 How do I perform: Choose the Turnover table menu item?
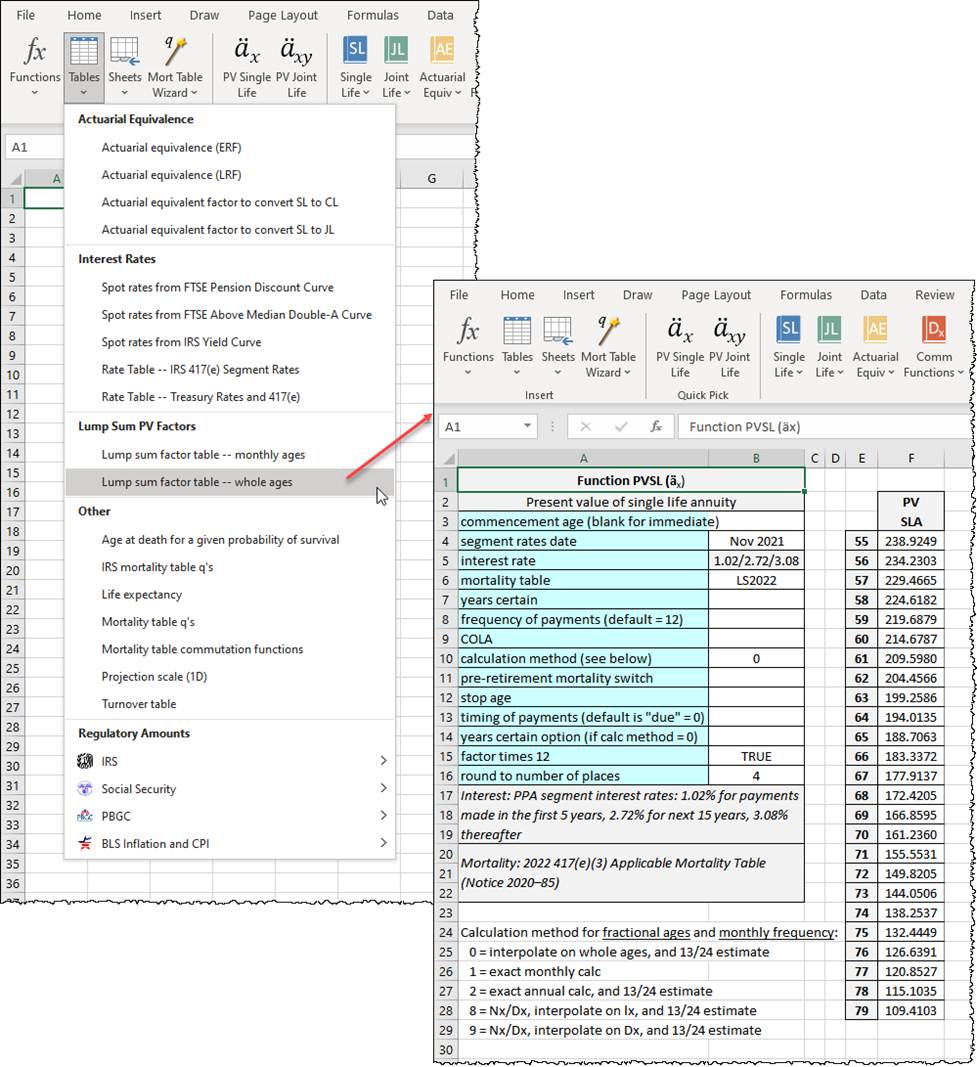[x=231, y=704]
